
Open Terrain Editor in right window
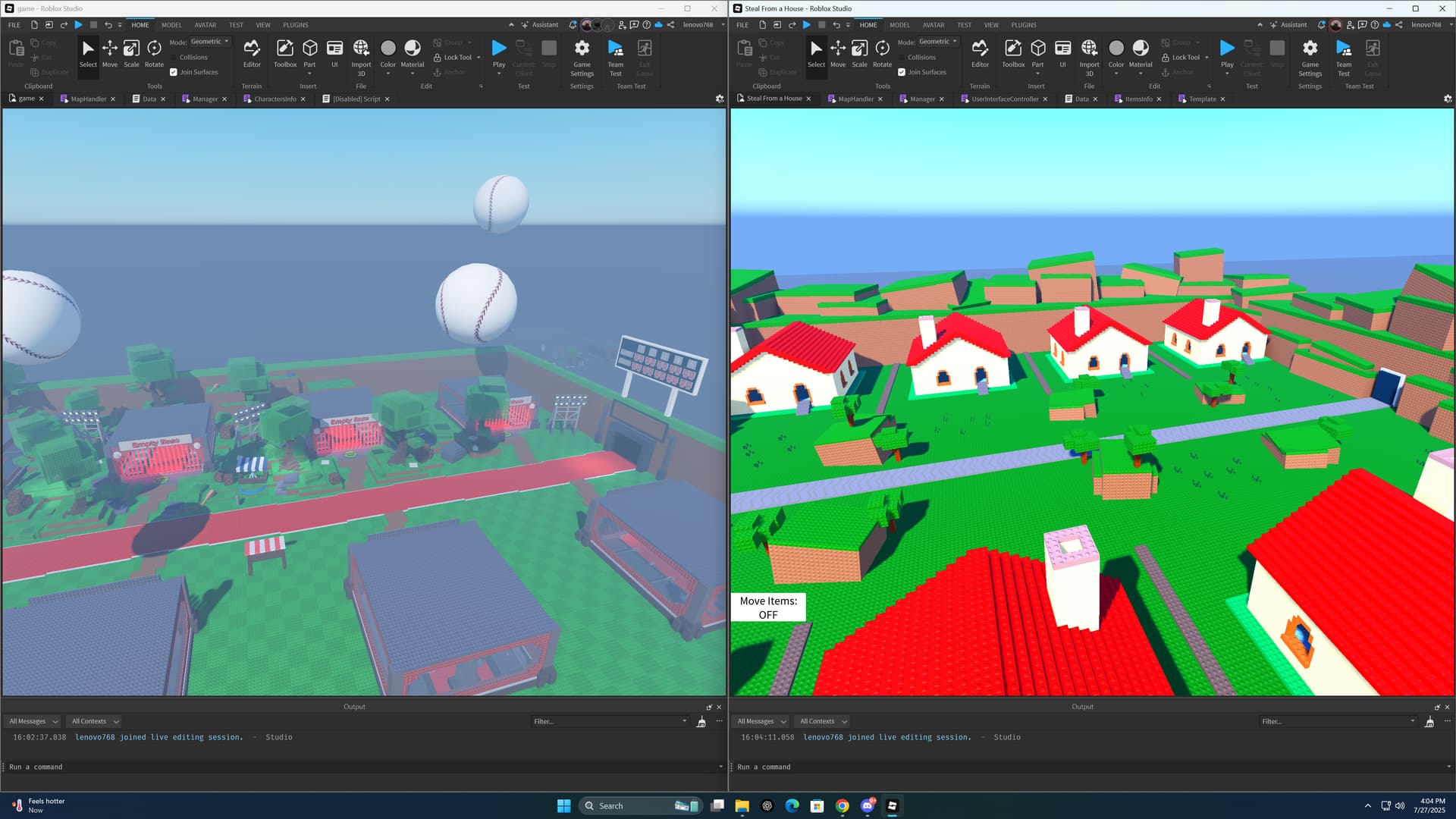[x=980, y=53]
